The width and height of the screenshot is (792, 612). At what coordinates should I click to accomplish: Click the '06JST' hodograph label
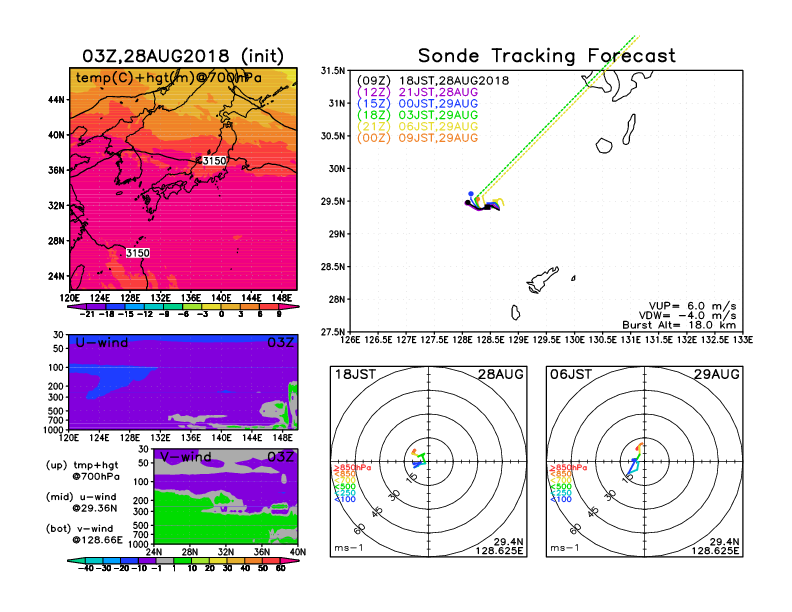[x=571, y=374]
